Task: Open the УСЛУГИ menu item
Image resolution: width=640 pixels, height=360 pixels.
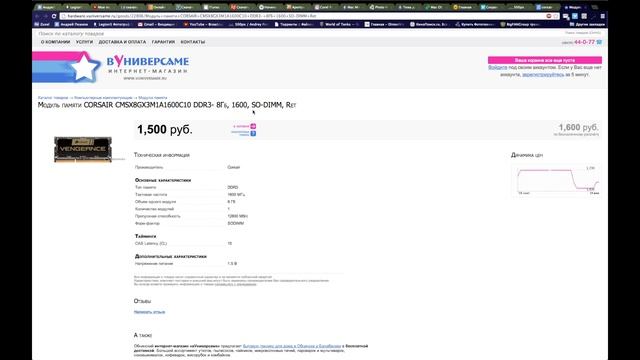Action: pos(84,42)
